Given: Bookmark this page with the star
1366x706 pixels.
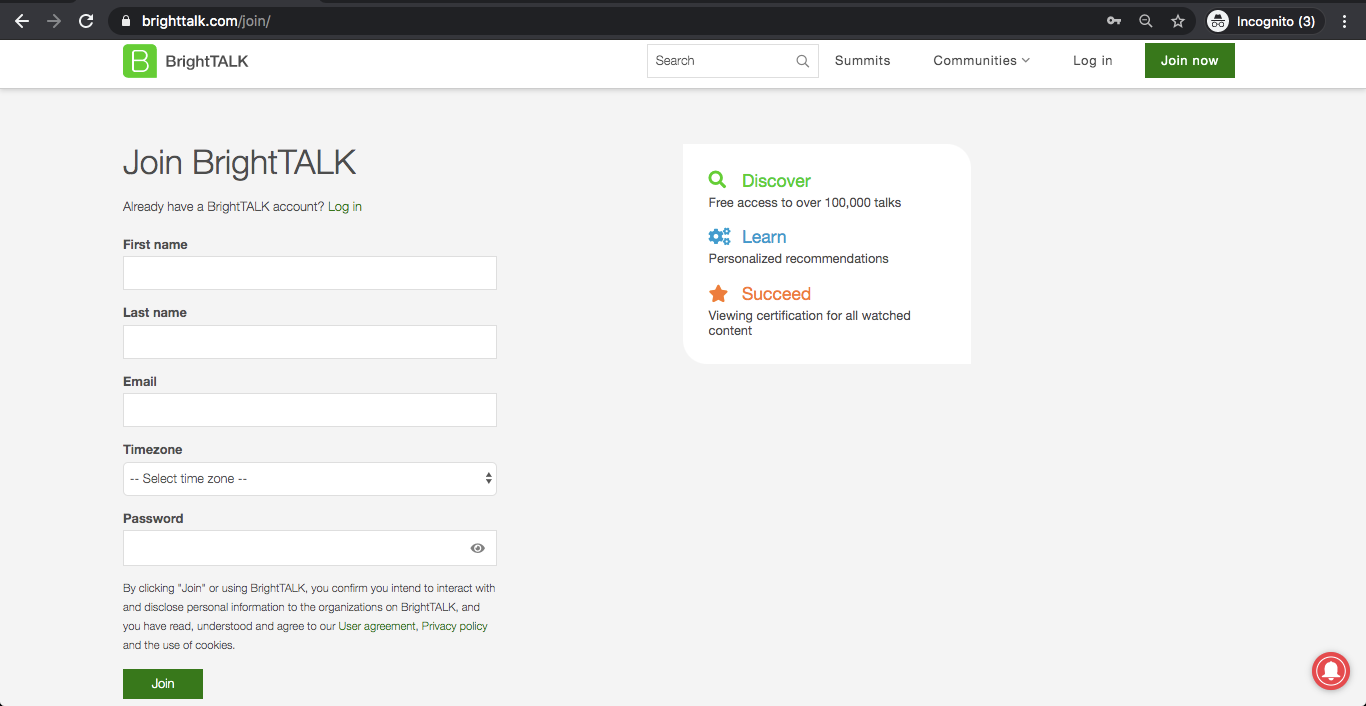Looking at the screenshot, I should click(1178, 21).
